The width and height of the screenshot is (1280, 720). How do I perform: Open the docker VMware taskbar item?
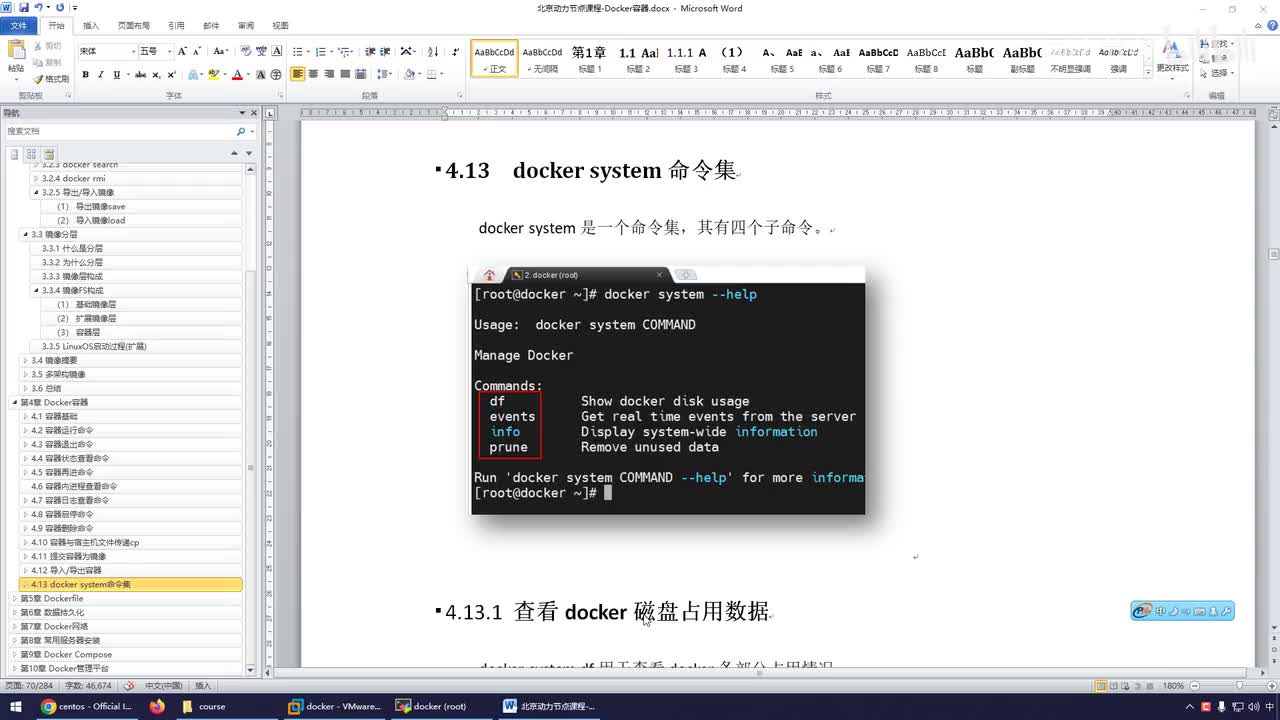coord(335,706)
